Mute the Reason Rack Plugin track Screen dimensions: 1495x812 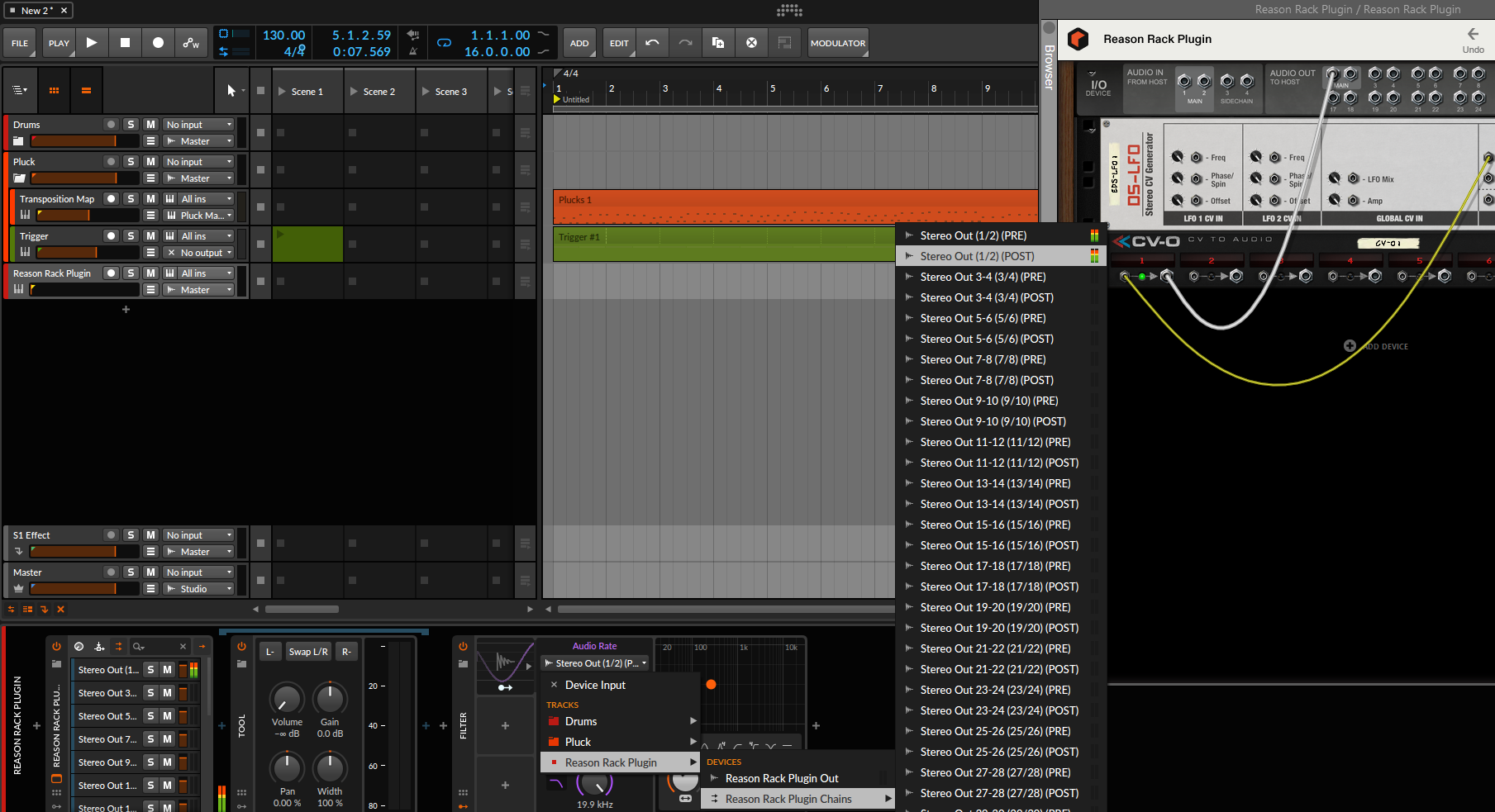click(150, 273)
